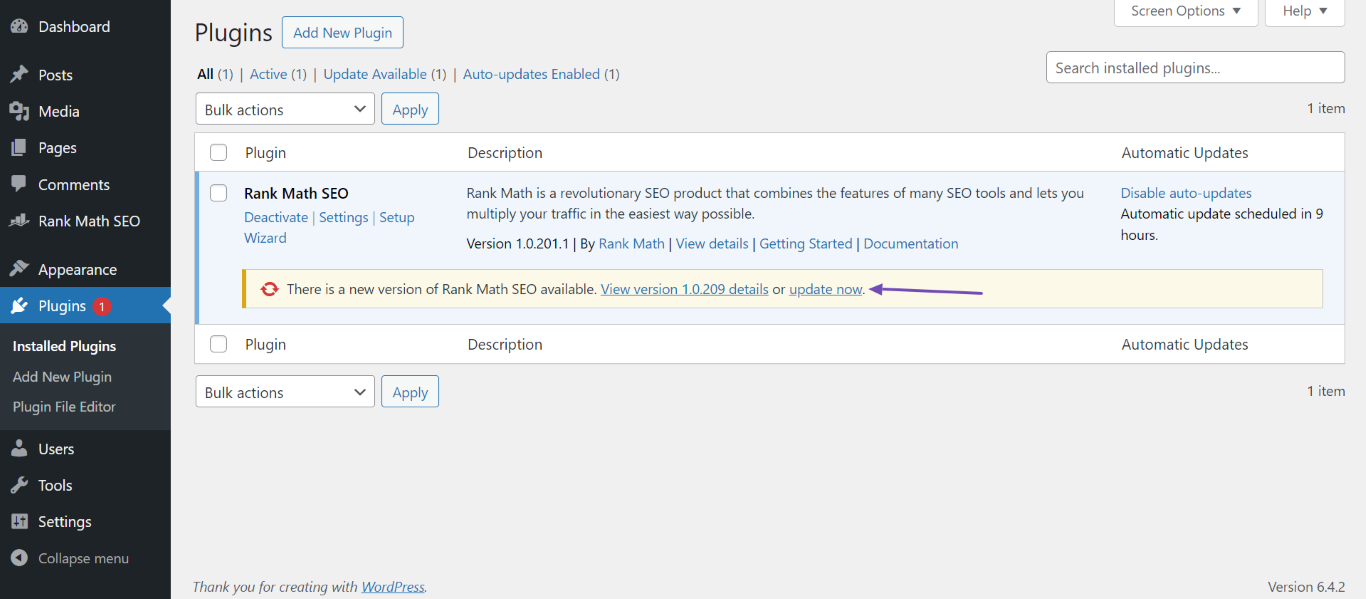Open Users in the admin menu
The height and width of the screenshot is (599, 1366).
point(56,449)
